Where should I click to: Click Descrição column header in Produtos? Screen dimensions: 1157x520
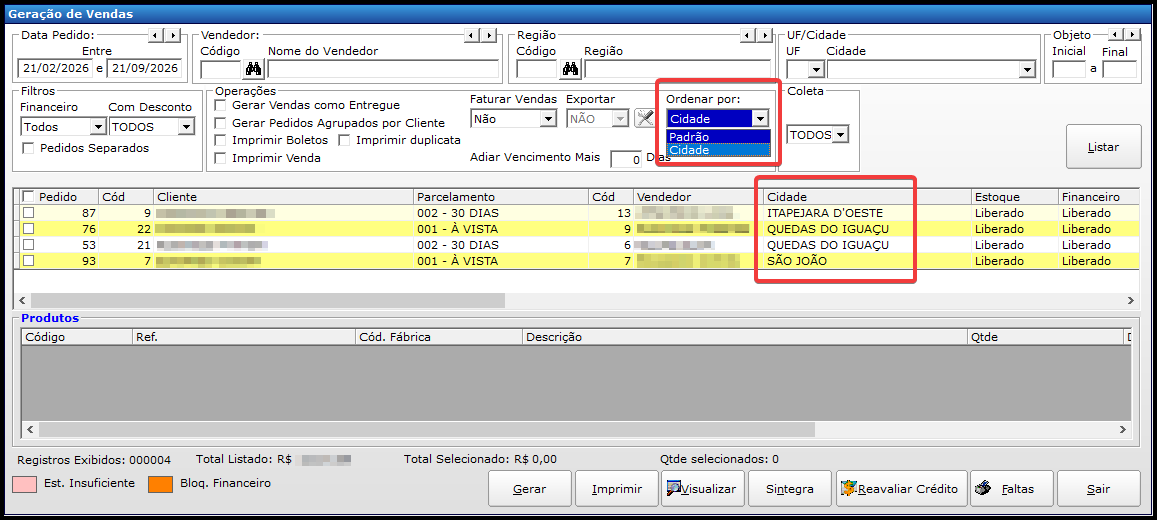[745, 337]
